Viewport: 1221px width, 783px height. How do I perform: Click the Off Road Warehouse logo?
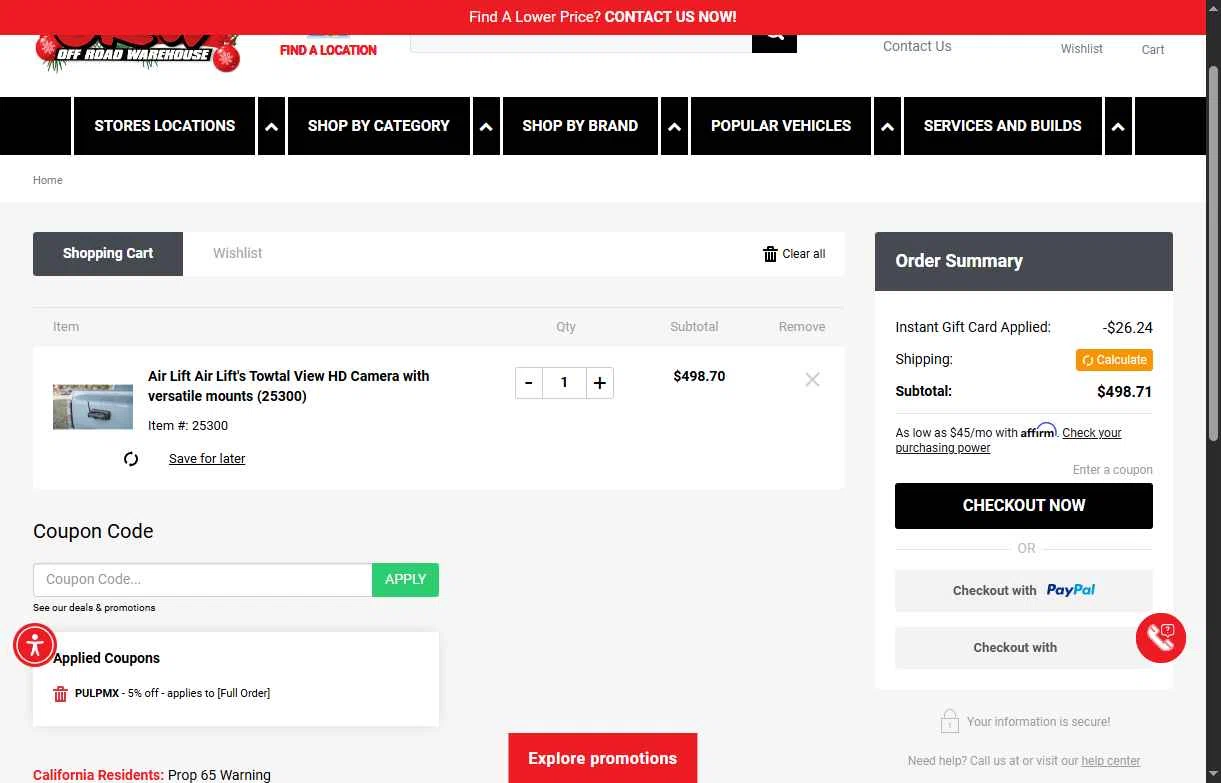click(x=138, y=54)
